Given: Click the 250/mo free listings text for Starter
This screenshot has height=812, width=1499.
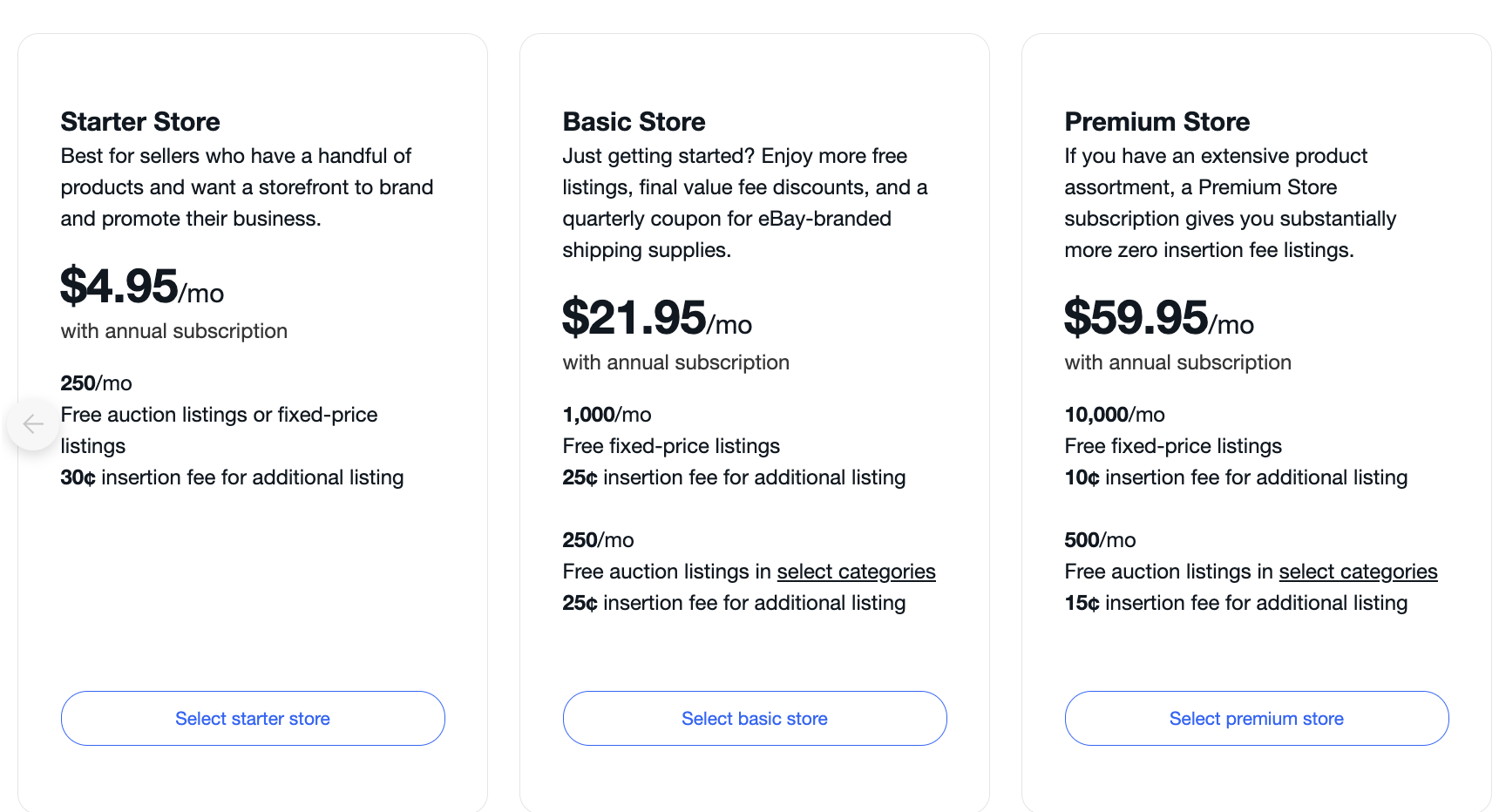Looking at the screenshot, I should [x=96, y=382].
